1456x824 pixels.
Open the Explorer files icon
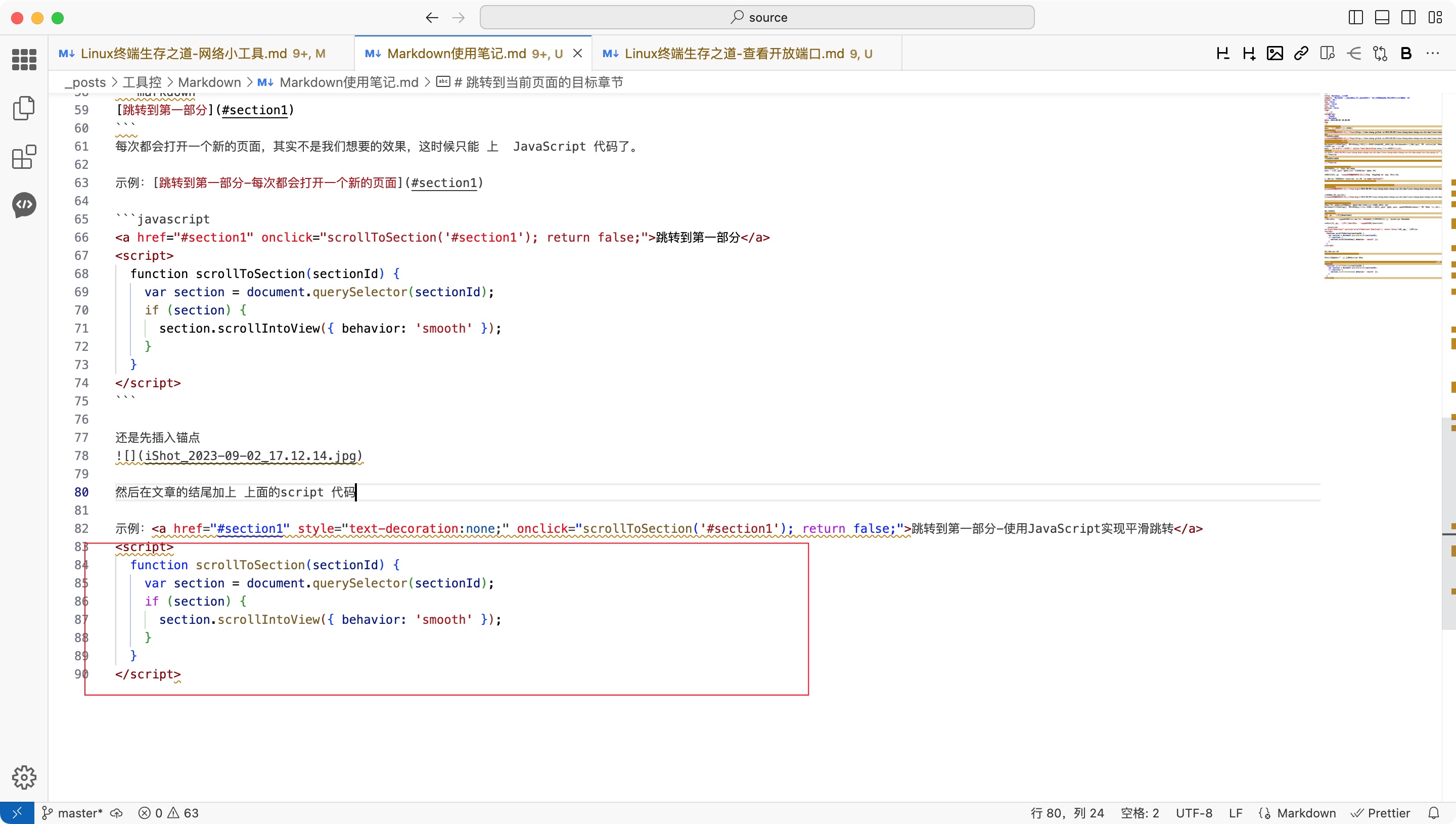coord(24,108)
